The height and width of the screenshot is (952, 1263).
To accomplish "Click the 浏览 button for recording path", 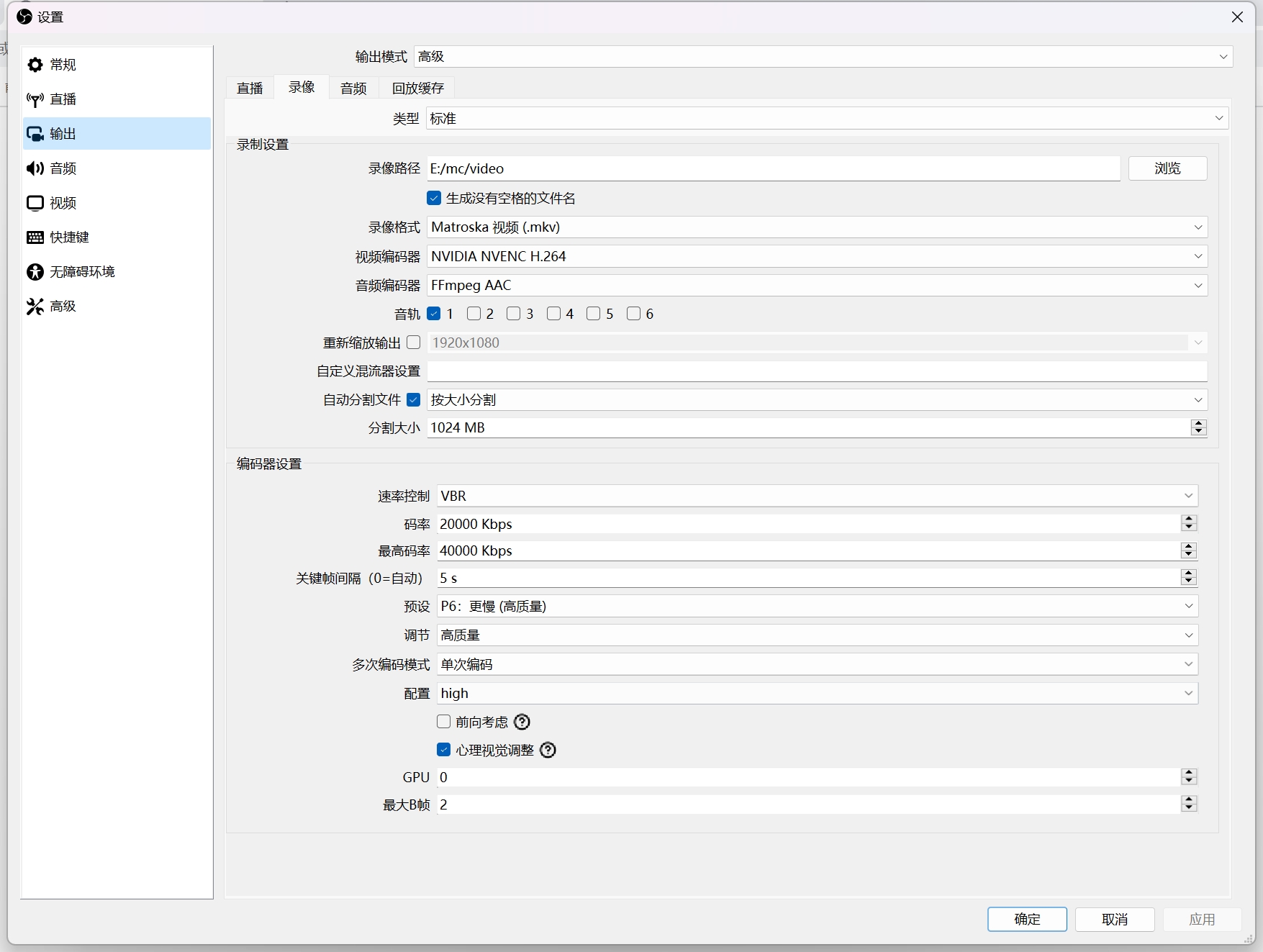I will 1167,168.
